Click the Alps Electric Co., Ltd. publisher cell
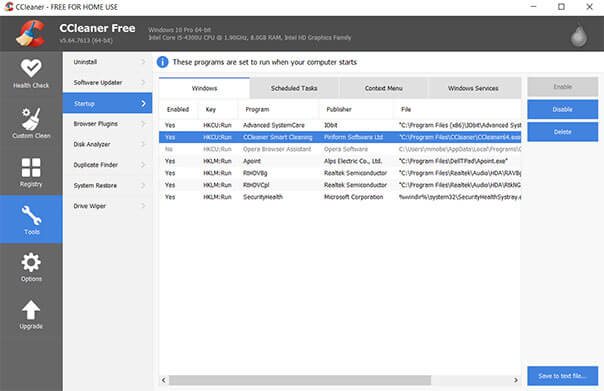 click(x=353, y=161)
